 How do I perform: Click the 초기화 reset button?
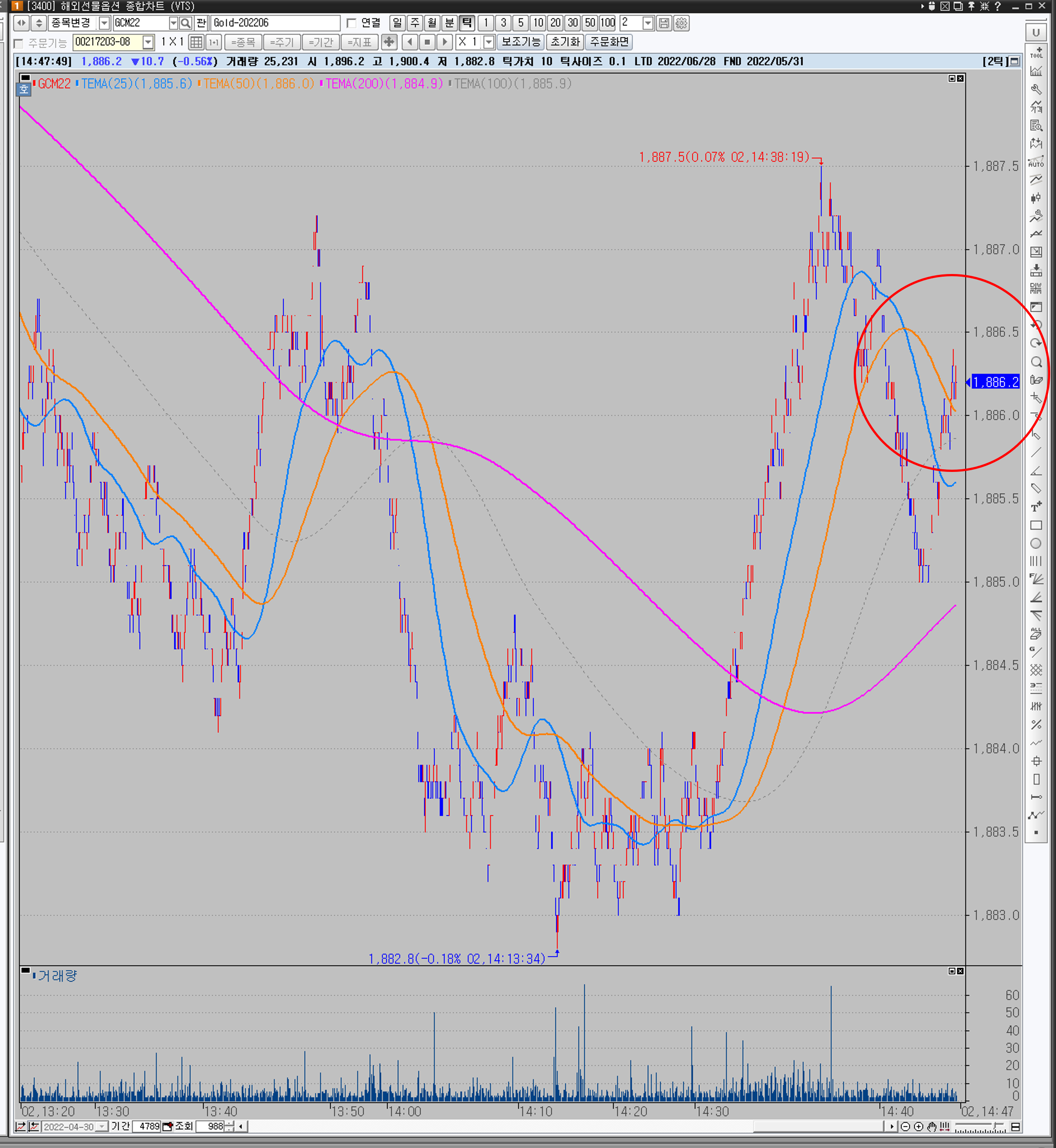tap(565, 42)
